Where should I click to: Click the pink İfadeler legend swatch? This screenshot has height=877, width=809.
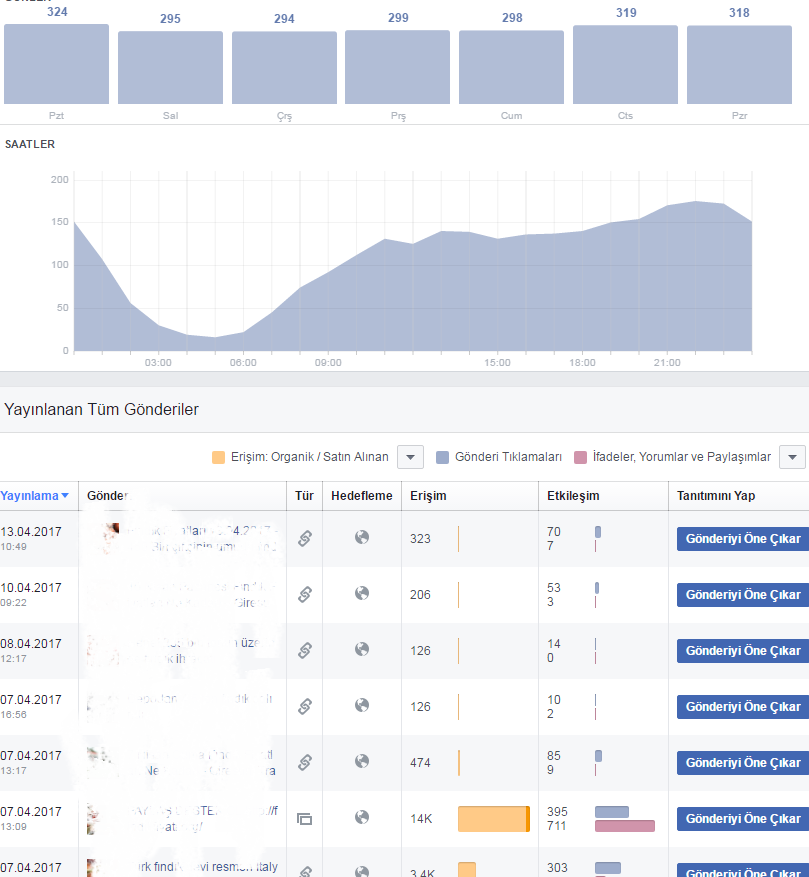(581, 458)
